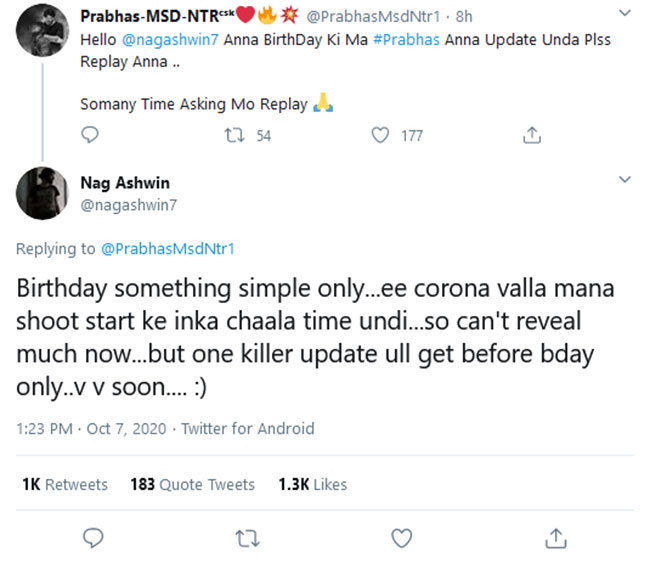The height and width of the screenshot is (563, 650).
Task: Like Nag Ashwin's tweet with heart icon
Action: click(401, 539)
